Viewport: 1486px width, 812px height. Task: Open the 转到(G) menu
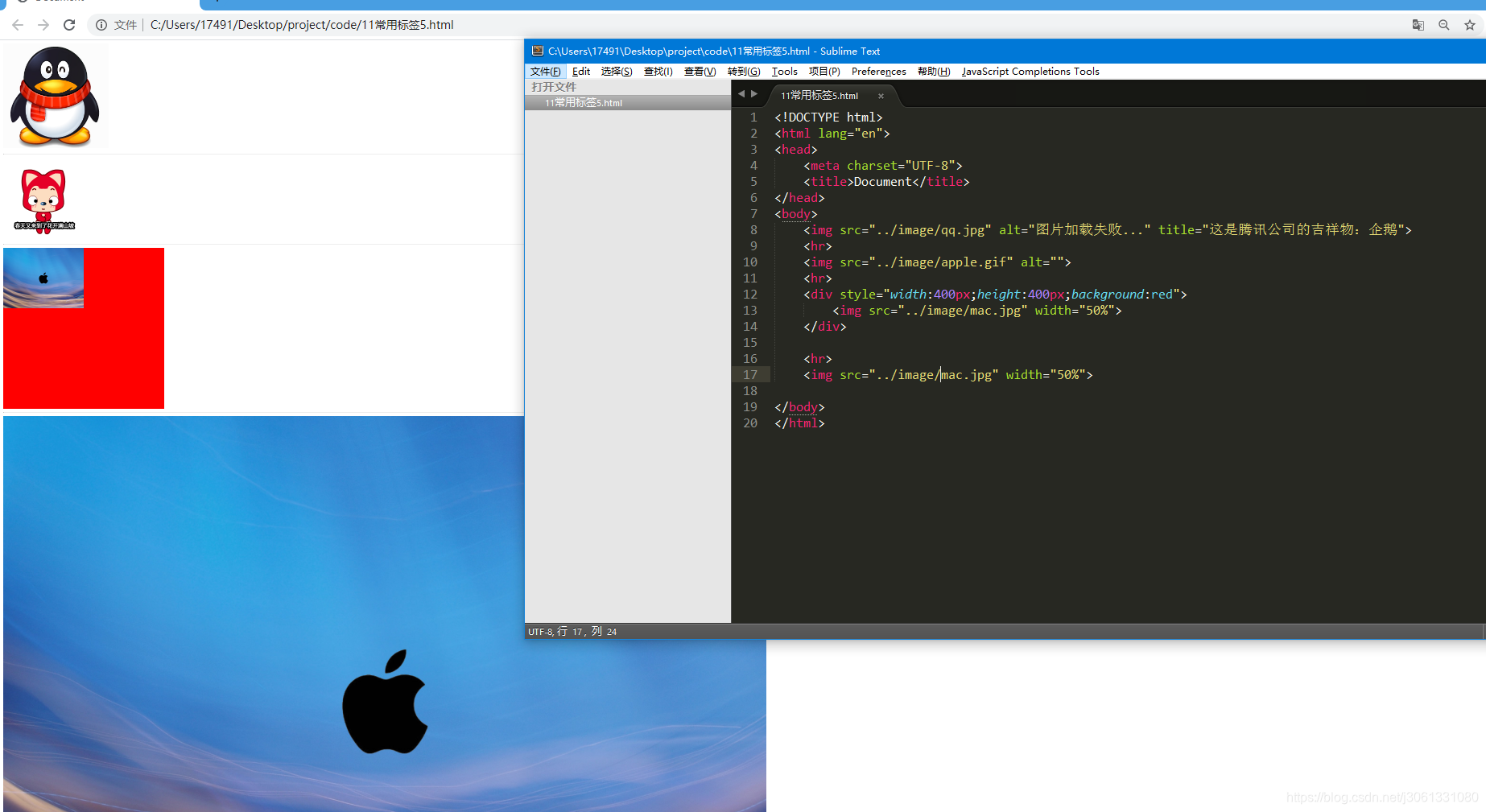(x=744, y=72)
